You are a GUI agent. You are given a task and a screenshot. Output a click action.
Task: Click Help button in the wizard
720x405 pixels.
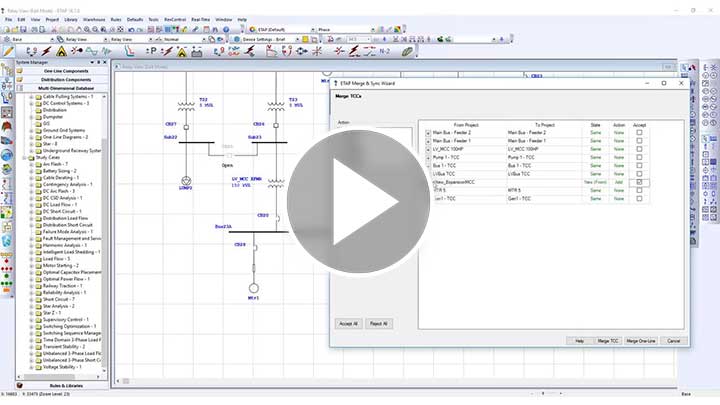coord(579,341)
